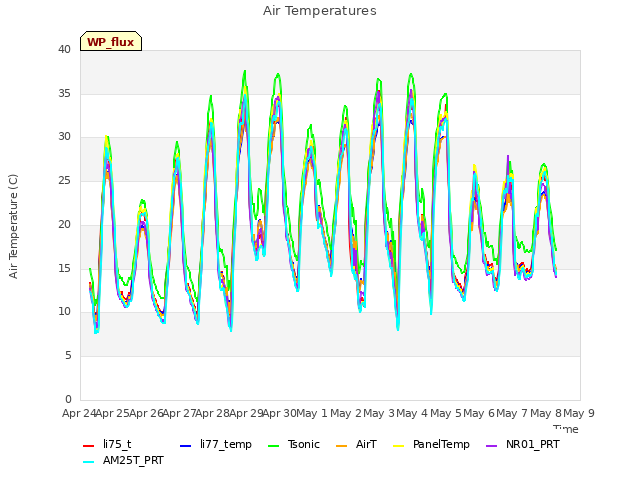The image size is (640, 480).
Task: Click the purple NR01_PRT legend swatch
Action: [x=492, y=445]
